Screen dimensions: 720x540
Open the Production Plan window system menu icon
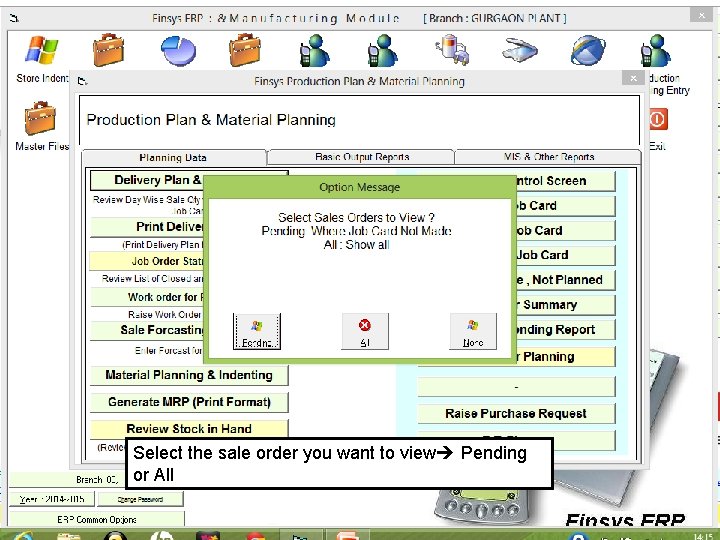pyautogui.click(x=82, y=81)
